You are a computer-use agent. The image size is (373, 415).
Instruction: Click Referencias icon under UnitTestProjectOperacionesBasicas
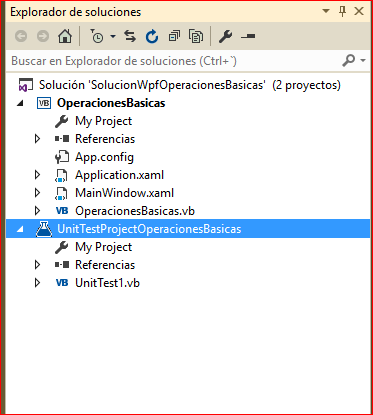pyautogui.click(x=62, y=265)
